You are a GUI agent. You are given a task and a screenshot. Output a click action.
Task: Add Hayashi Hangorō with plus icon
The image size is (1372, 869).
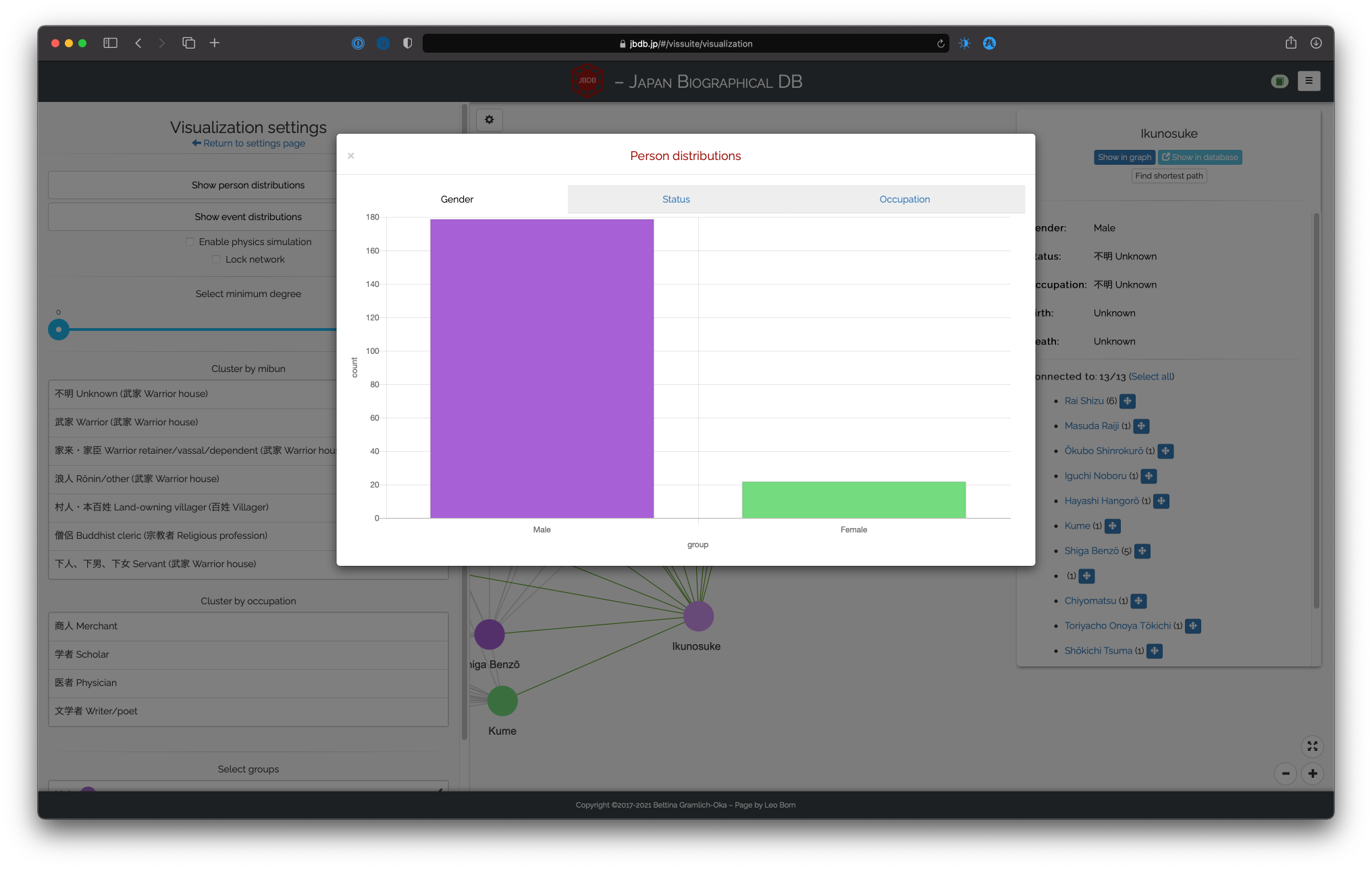pos(1161,501)
